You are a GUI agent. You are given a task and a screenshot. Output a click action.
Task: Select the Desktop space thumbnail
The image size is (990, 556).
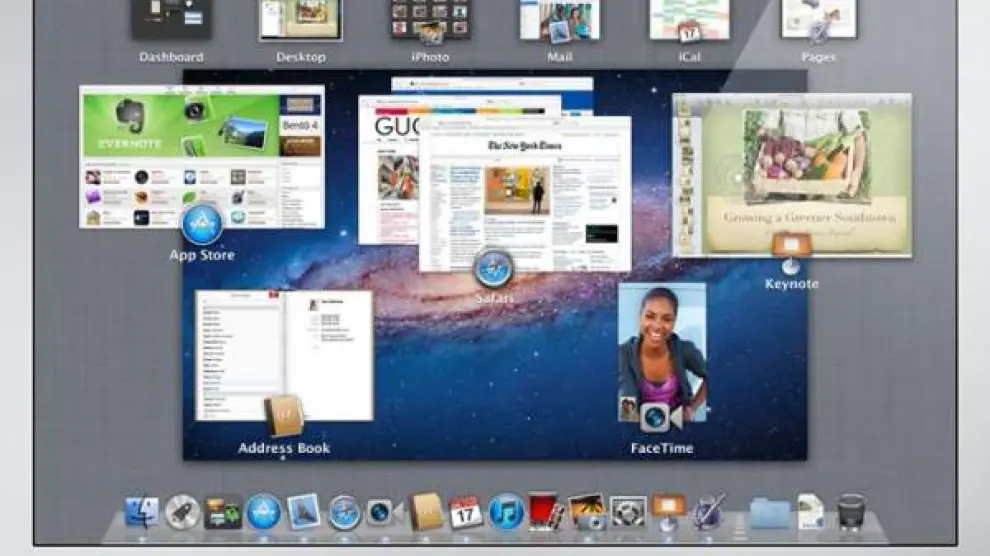[301, 20]
